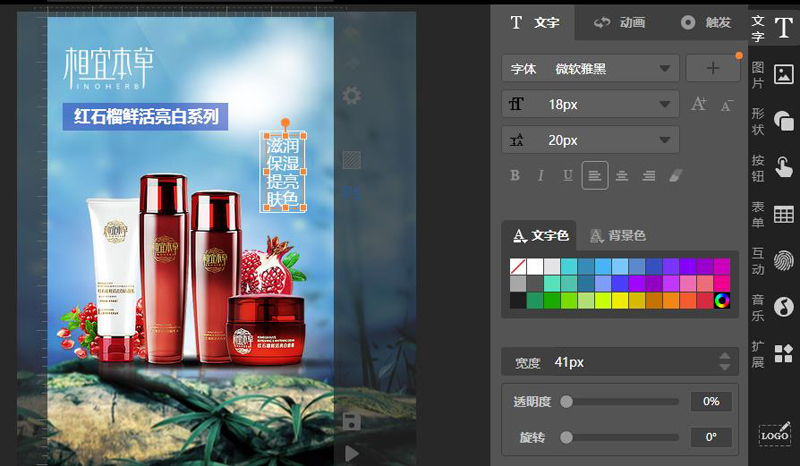Increase 宽度 width with up stepper arrow
This screenshot has height=466, width=800.
point(724,356)
